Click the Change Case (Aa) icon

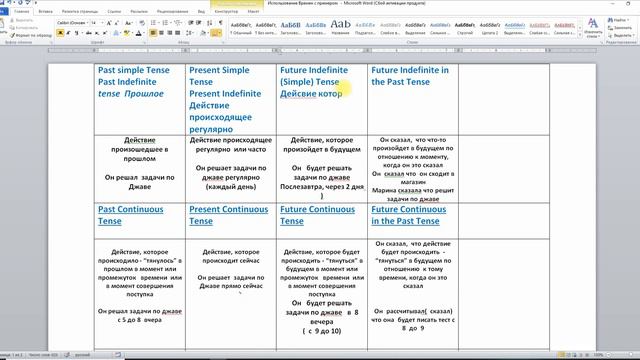pos(129,23)
